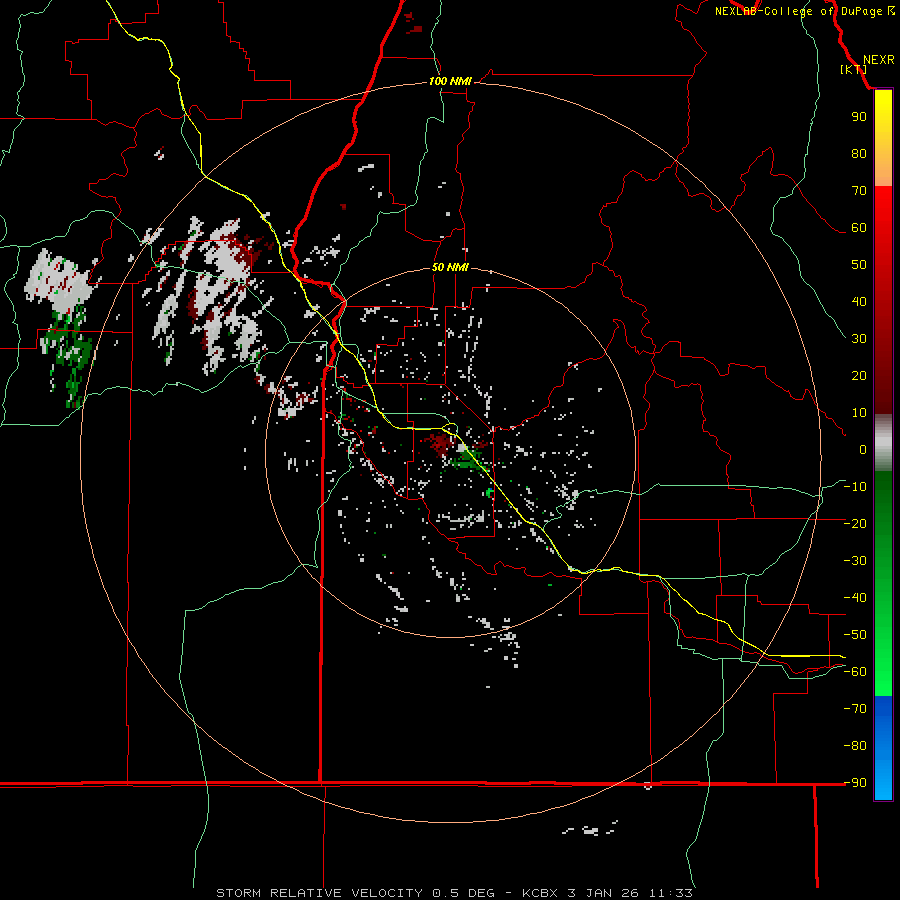The width and height of the screenshot is (900, 900).
Task: Select the -10 value on the velocity scale
Action: (x=855, y=487)
